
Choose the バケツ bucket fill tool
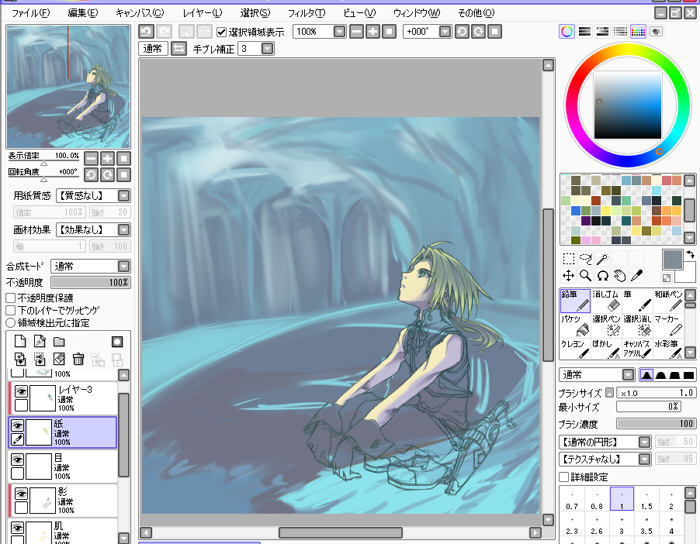pyautogui.click(x=575, y=325)
